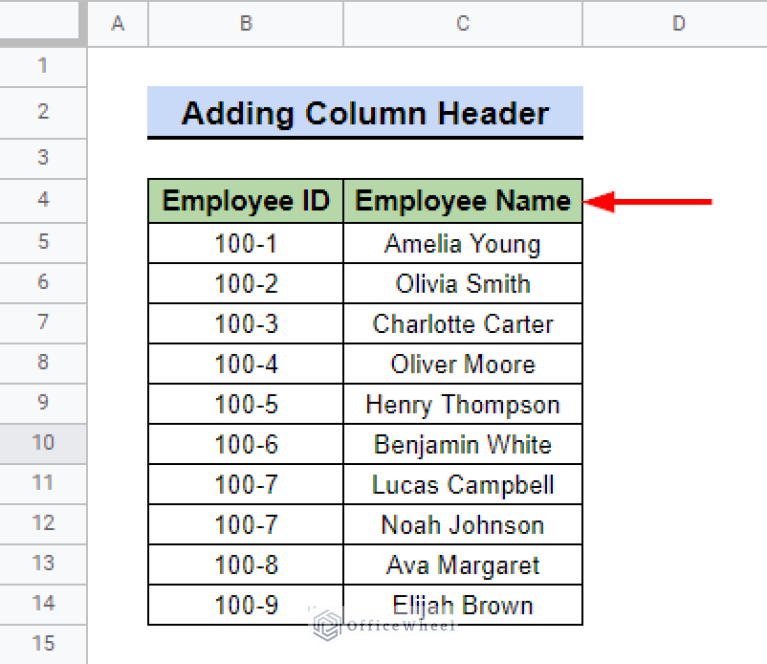Viewport: 767px width, 664px height.
Task: Select the 'Lucas Campbell' cell
Action: coord(463,484)
